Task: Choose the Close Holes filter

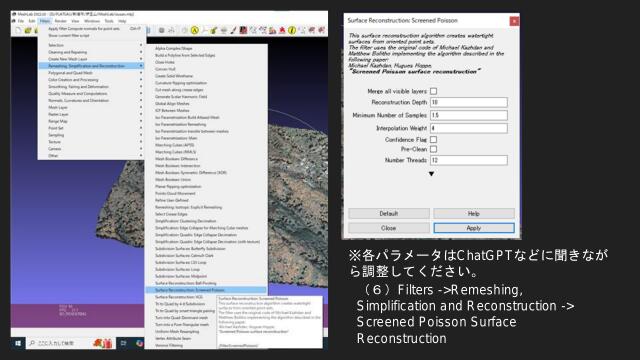Action: click(207, 62)
